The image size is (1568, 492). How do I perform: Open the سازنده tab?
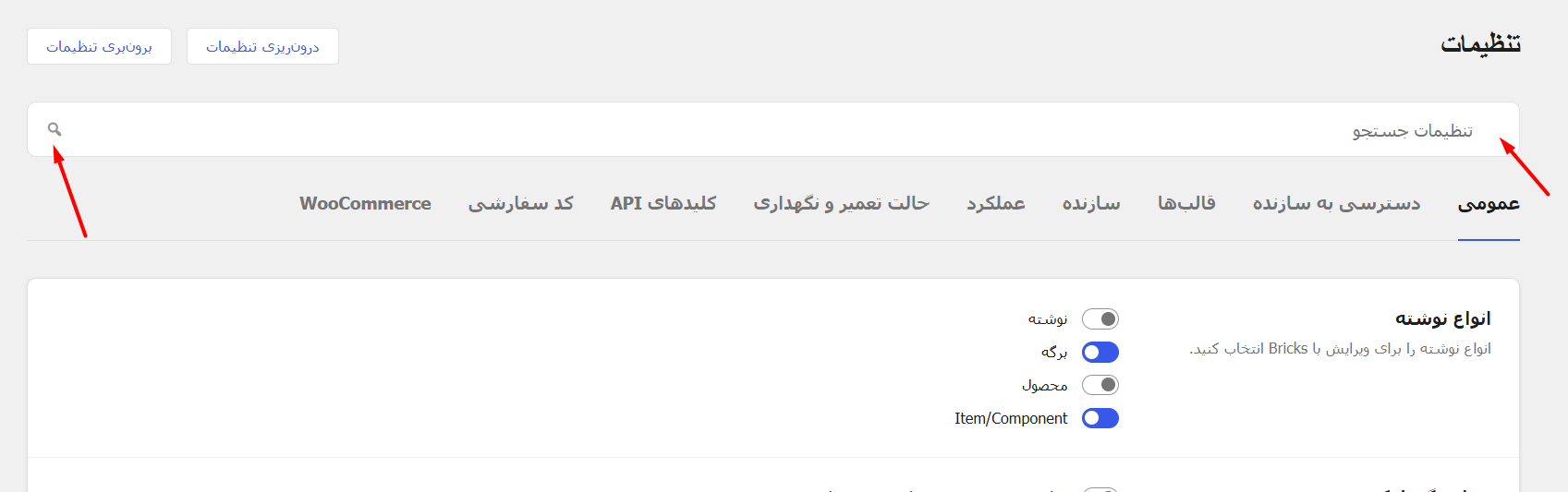[1091, 204]
